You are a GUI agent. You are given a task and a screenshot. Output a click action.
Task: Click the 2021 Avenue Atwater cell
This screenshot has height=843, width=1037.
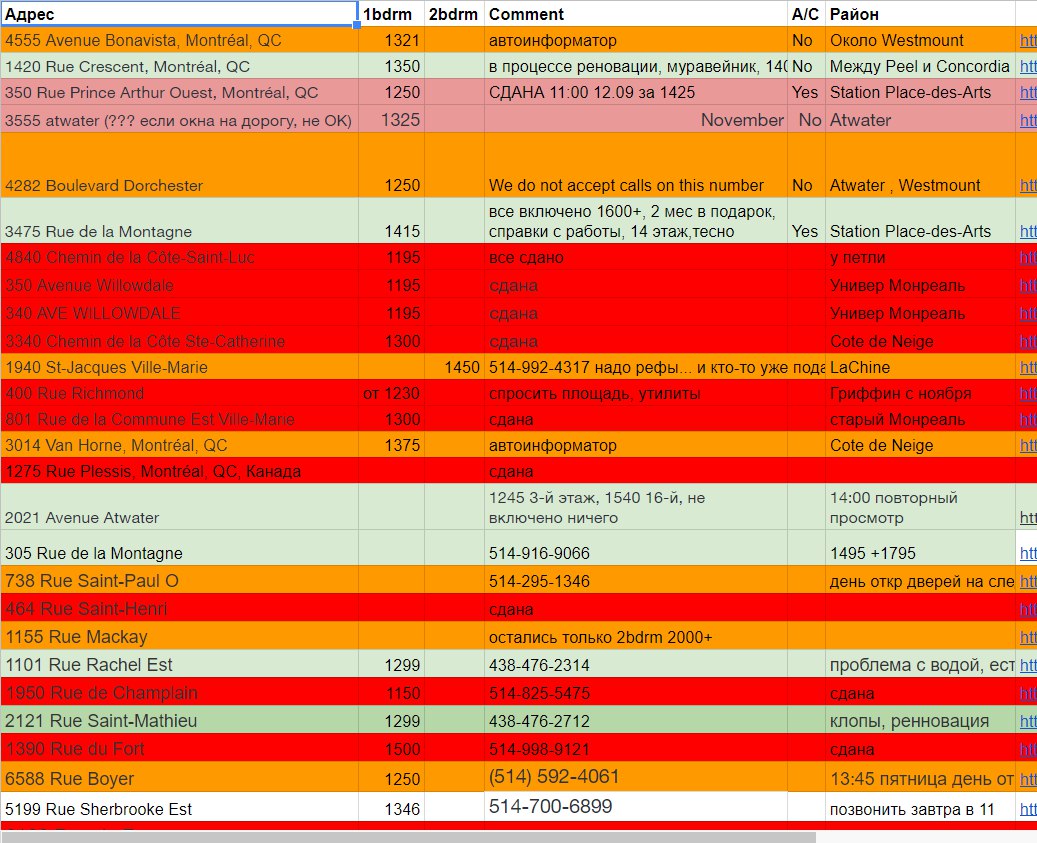click(x=179, y=506)
